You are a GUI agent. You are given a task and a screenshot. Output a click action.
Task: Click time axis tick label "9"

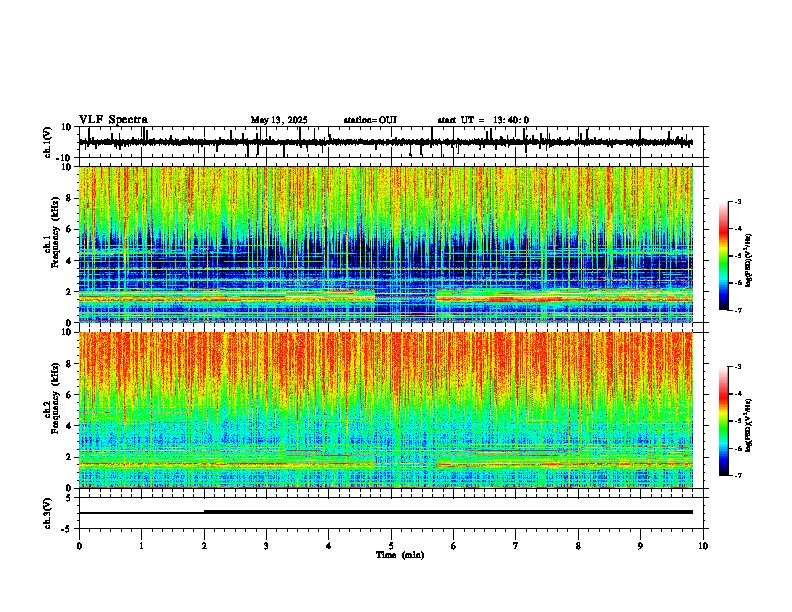640,546
